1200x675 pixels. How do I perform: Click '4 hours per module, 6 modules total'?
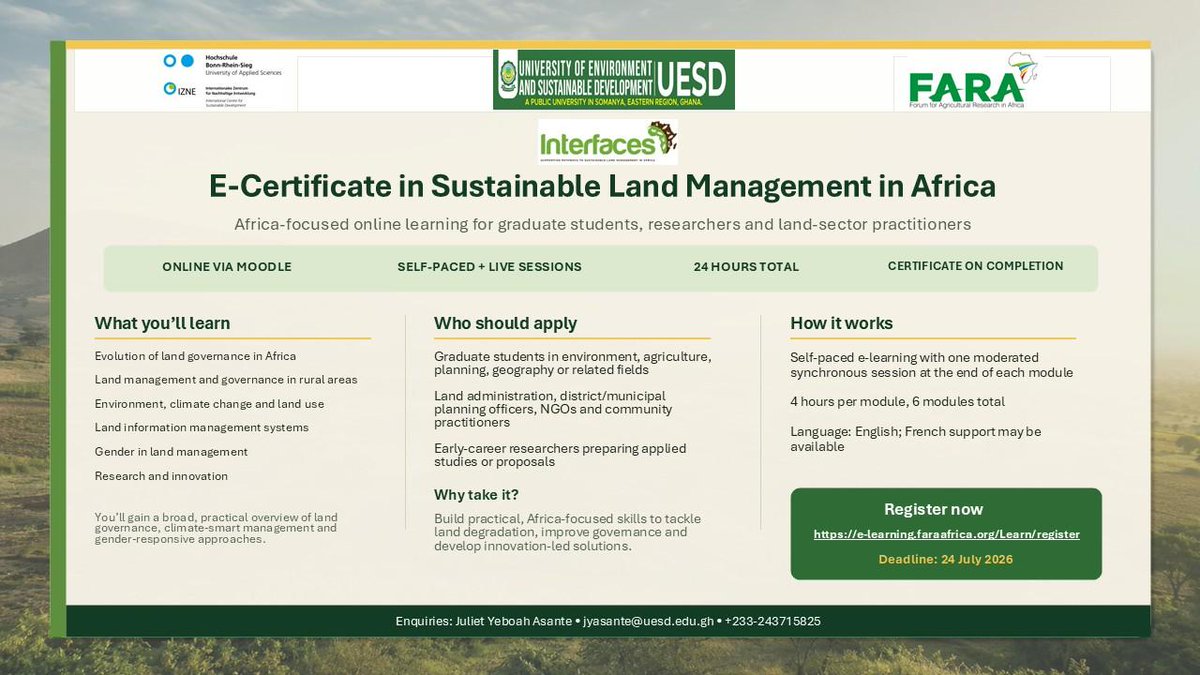point(897,402)
